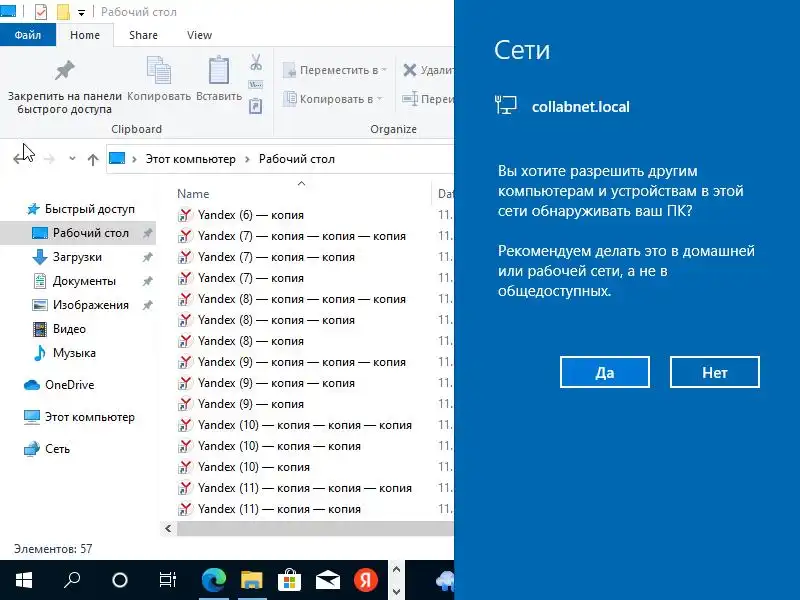Click pin icon next to Загрузки
This screenshot has height=600, width=800.
(147, 257)
